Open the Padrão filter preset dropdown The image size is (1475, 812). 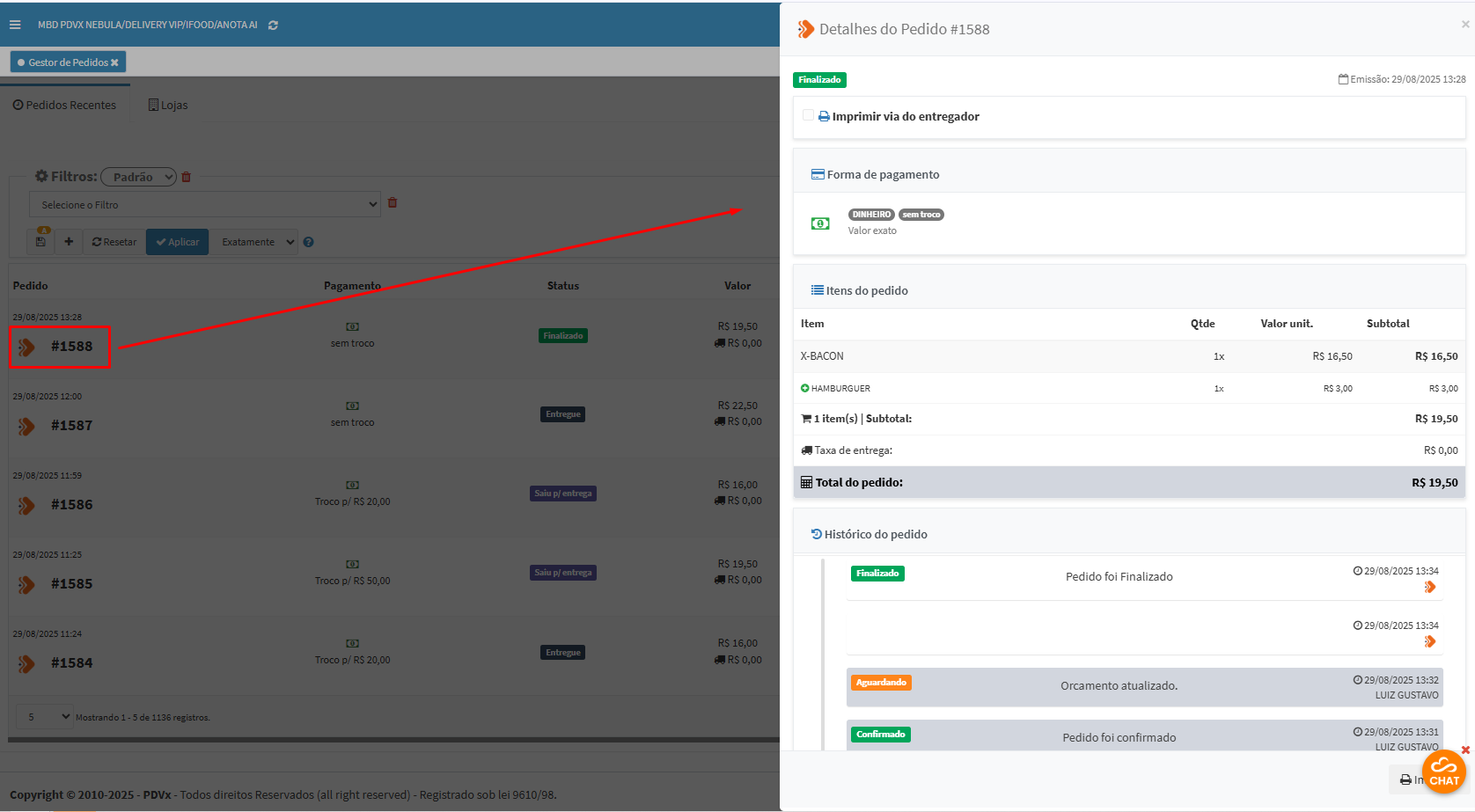tap(139, 177)
